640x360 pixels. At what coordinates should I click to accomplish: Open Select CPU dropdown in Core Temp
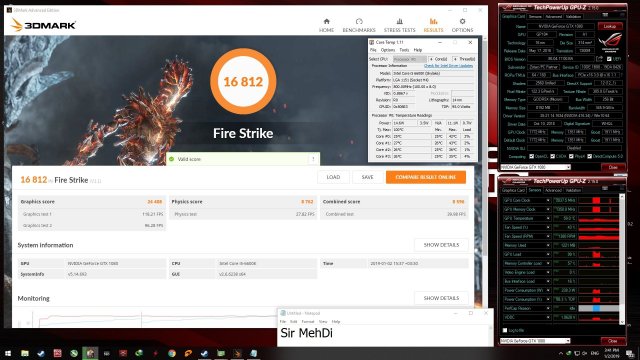pyautogui.click(x=409, y=59)
